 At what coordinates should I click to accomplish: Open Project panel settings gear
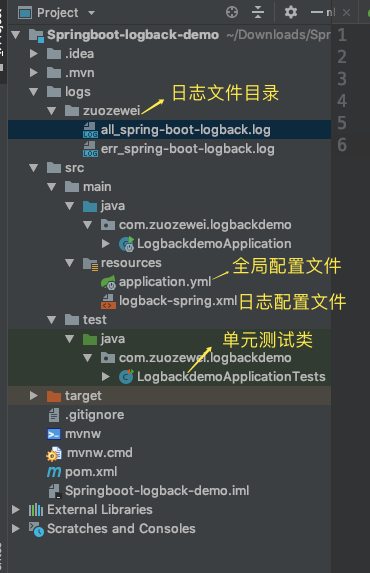pos(291,12)
